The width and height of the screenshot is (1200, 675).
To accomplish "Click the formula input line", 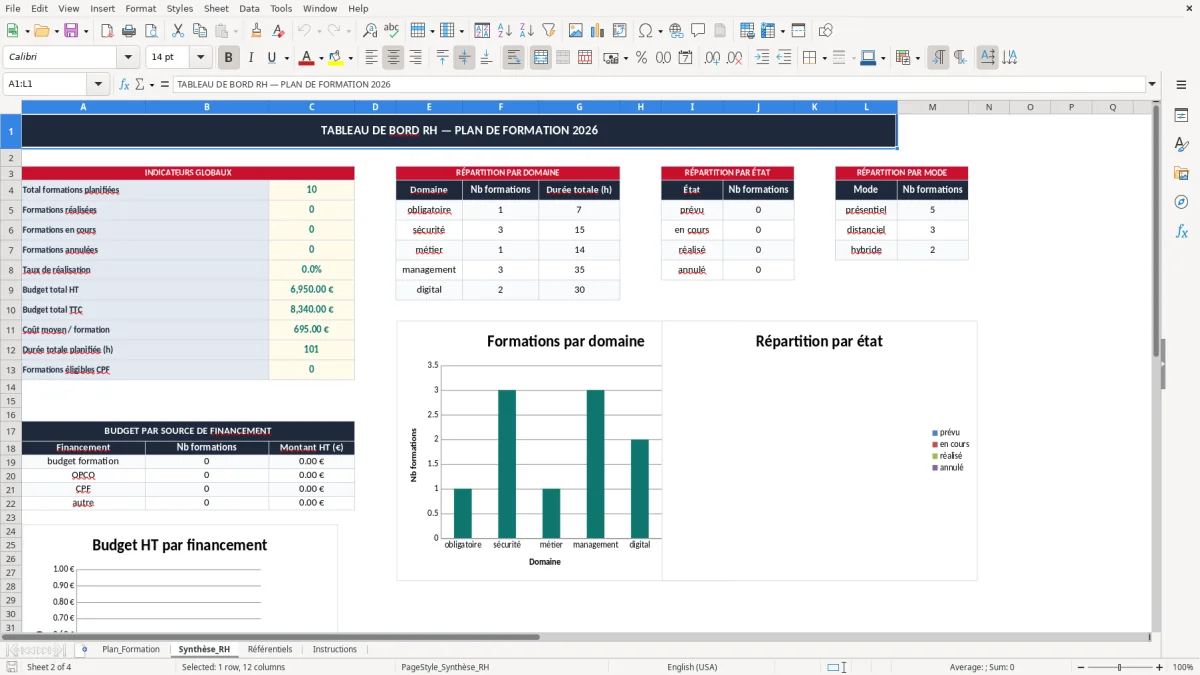I will click(x=659, y=84).
